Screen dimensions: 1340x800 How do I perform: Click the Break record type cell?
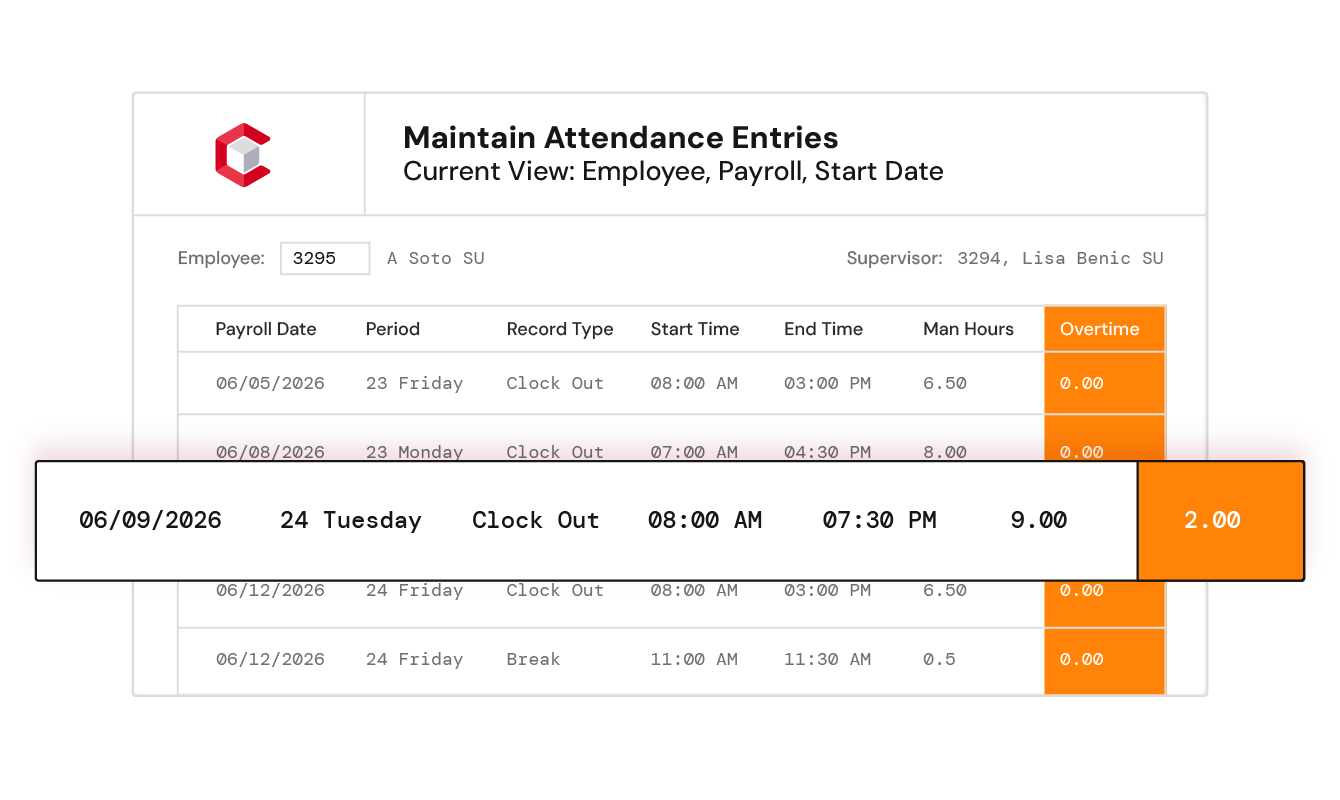pos(533,659)
